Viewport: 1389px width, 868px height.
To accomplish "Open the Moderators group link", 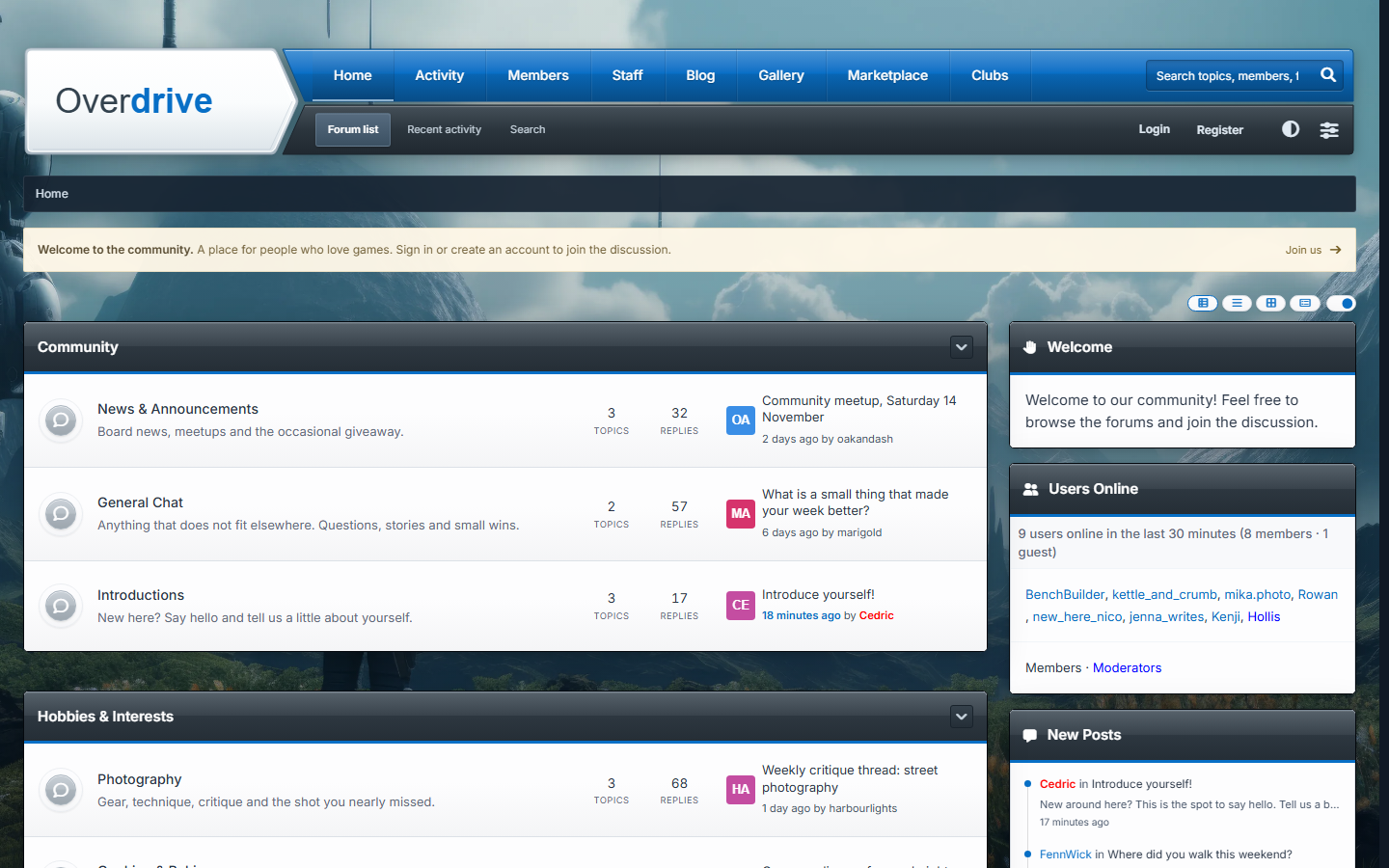I will click(x=1127, y=667).
